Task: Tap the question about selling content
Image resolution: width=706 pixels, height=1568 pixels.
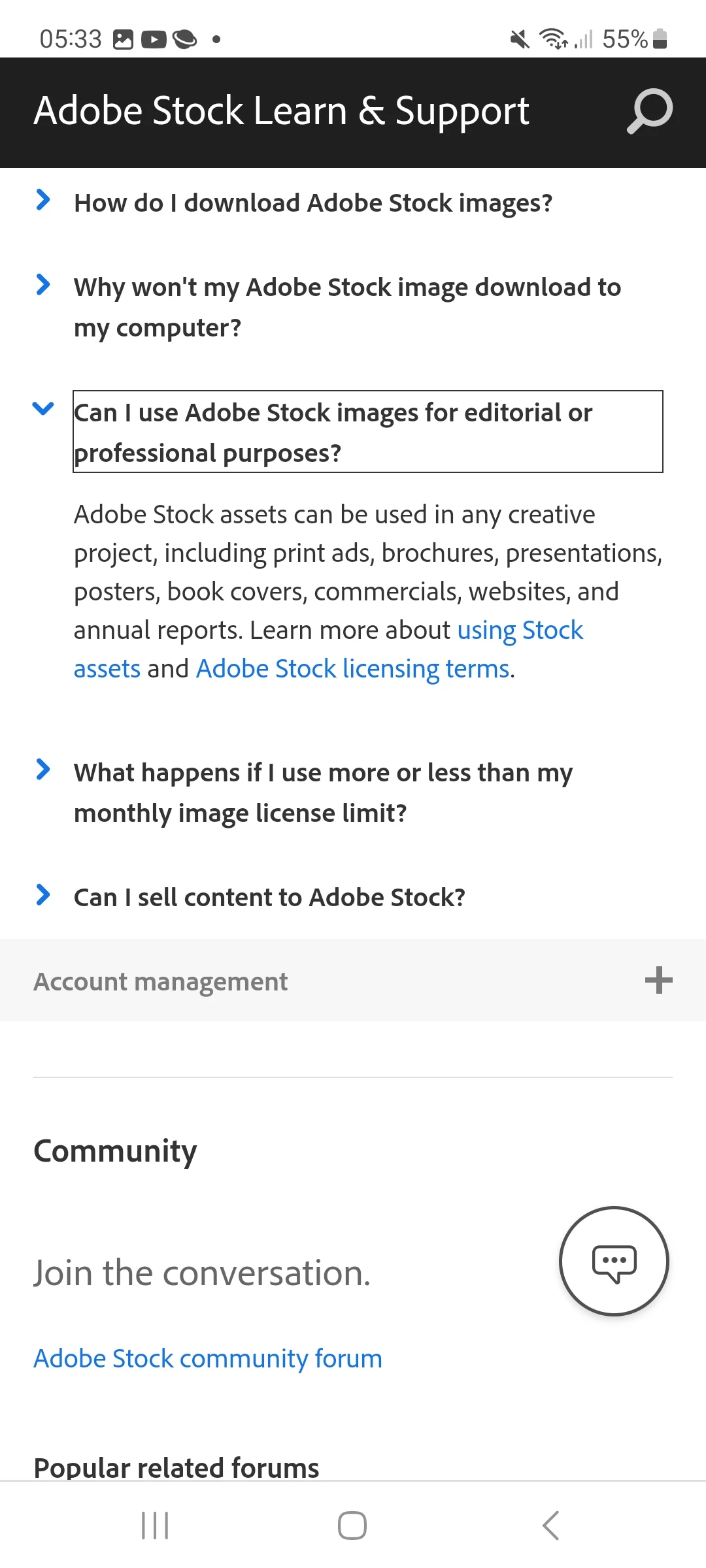Action: tap(269, 898)
